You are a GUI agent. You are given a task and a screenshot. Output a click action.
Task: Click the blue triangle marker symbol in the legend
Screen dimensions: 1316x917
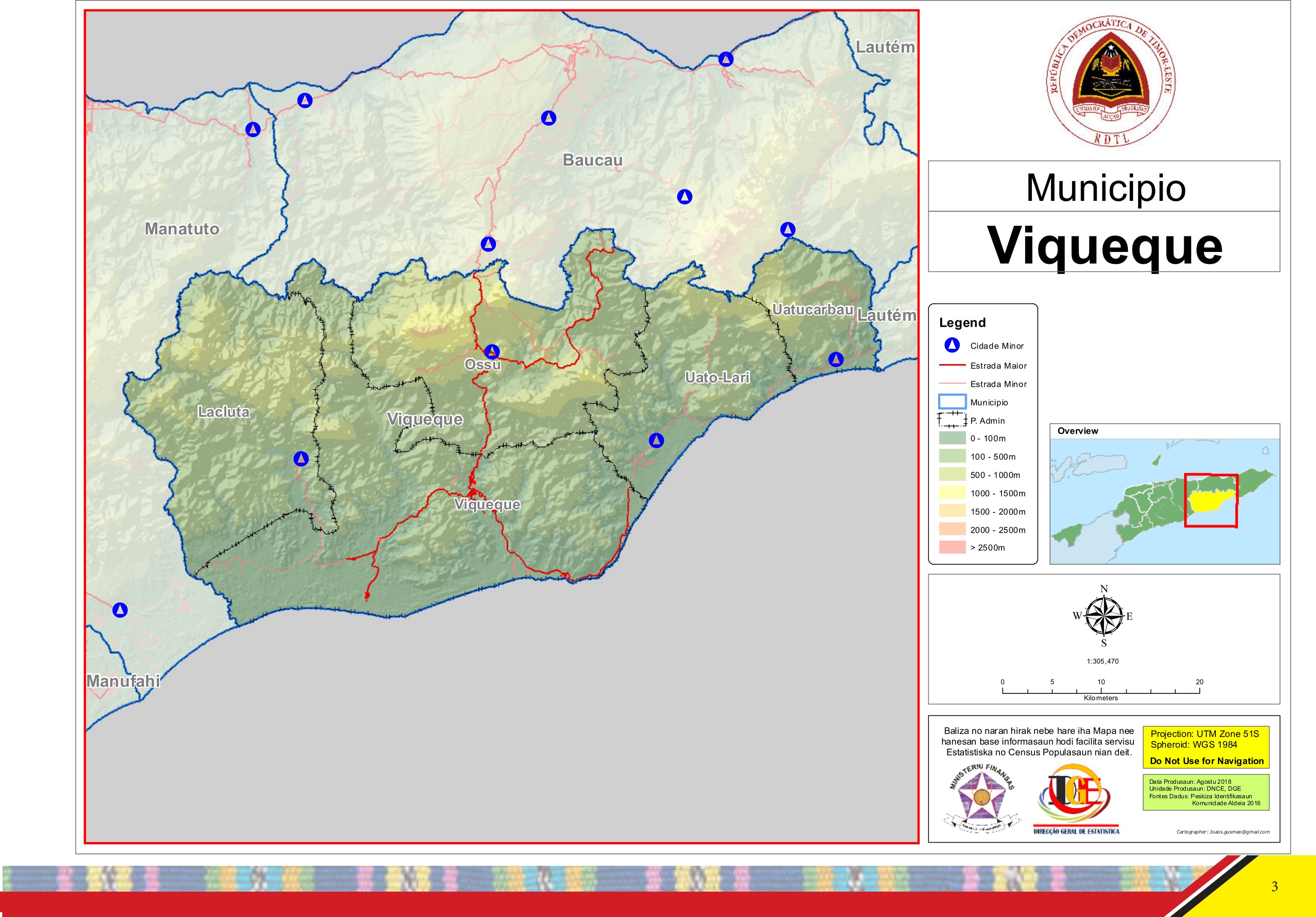click(x=952, y=345)
